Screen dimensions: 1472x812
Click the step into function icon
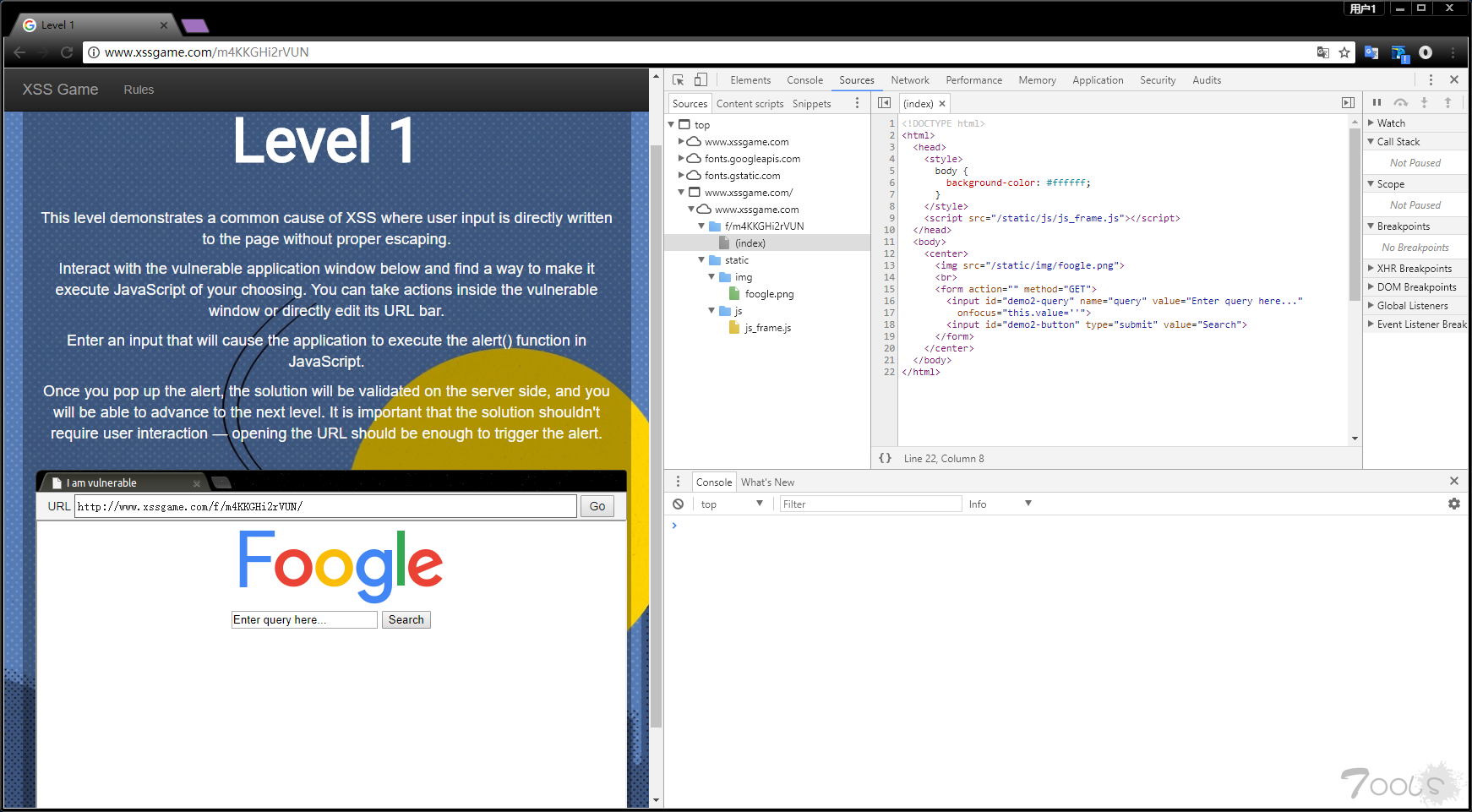pyautogui.click(x=1424, y=102)
